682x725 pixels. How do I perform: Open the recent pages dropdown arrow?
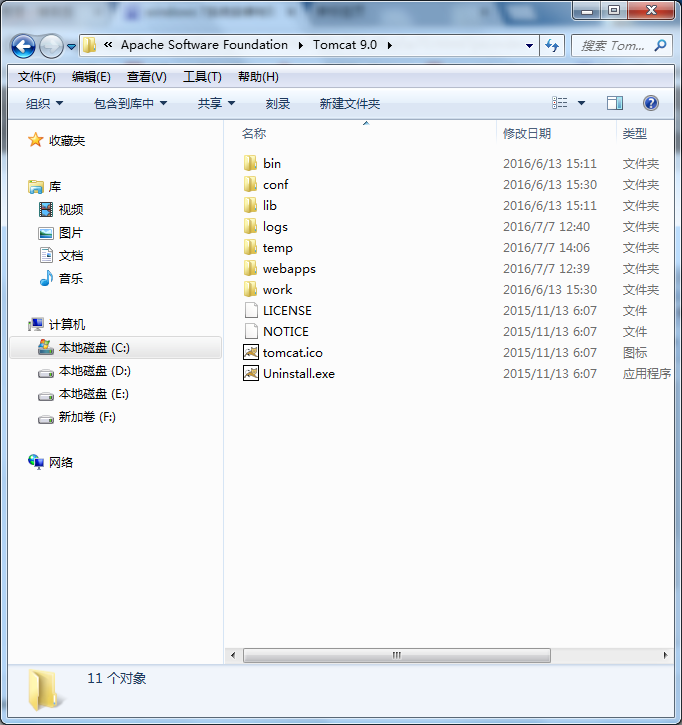(x=71, y=46)
